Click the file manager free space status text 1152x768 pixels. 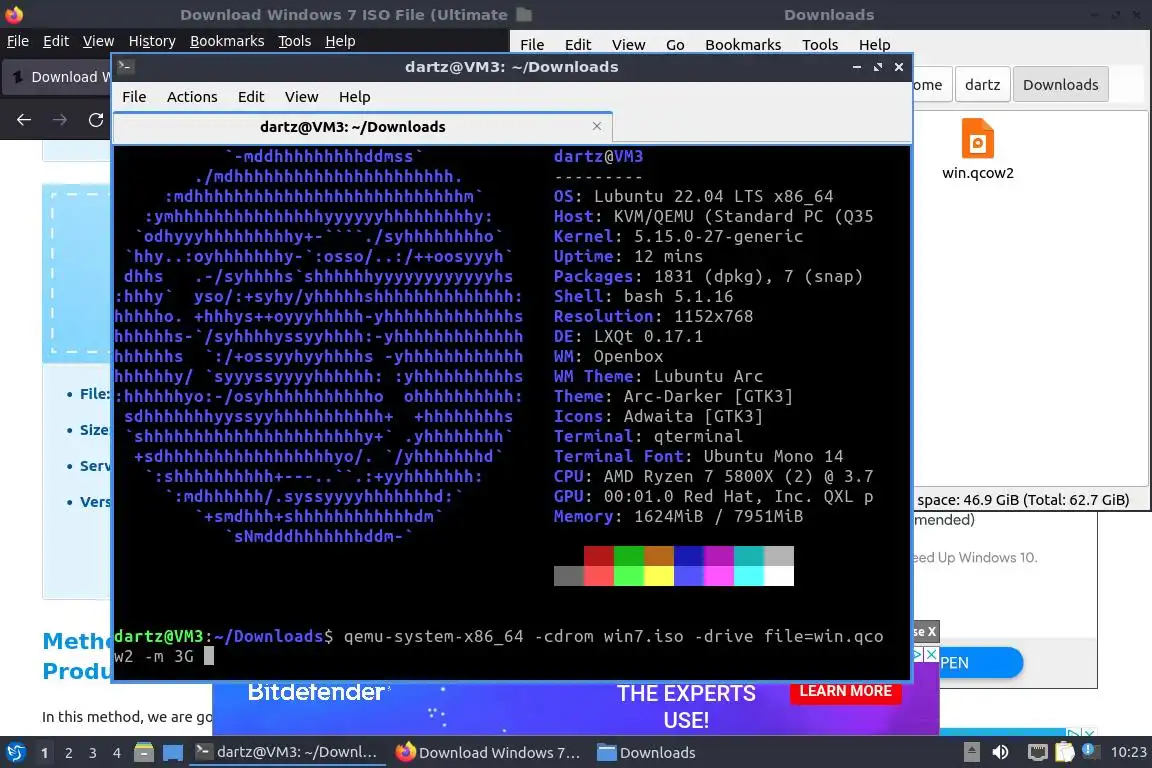pyautogui.click(x=1023, y=500)
